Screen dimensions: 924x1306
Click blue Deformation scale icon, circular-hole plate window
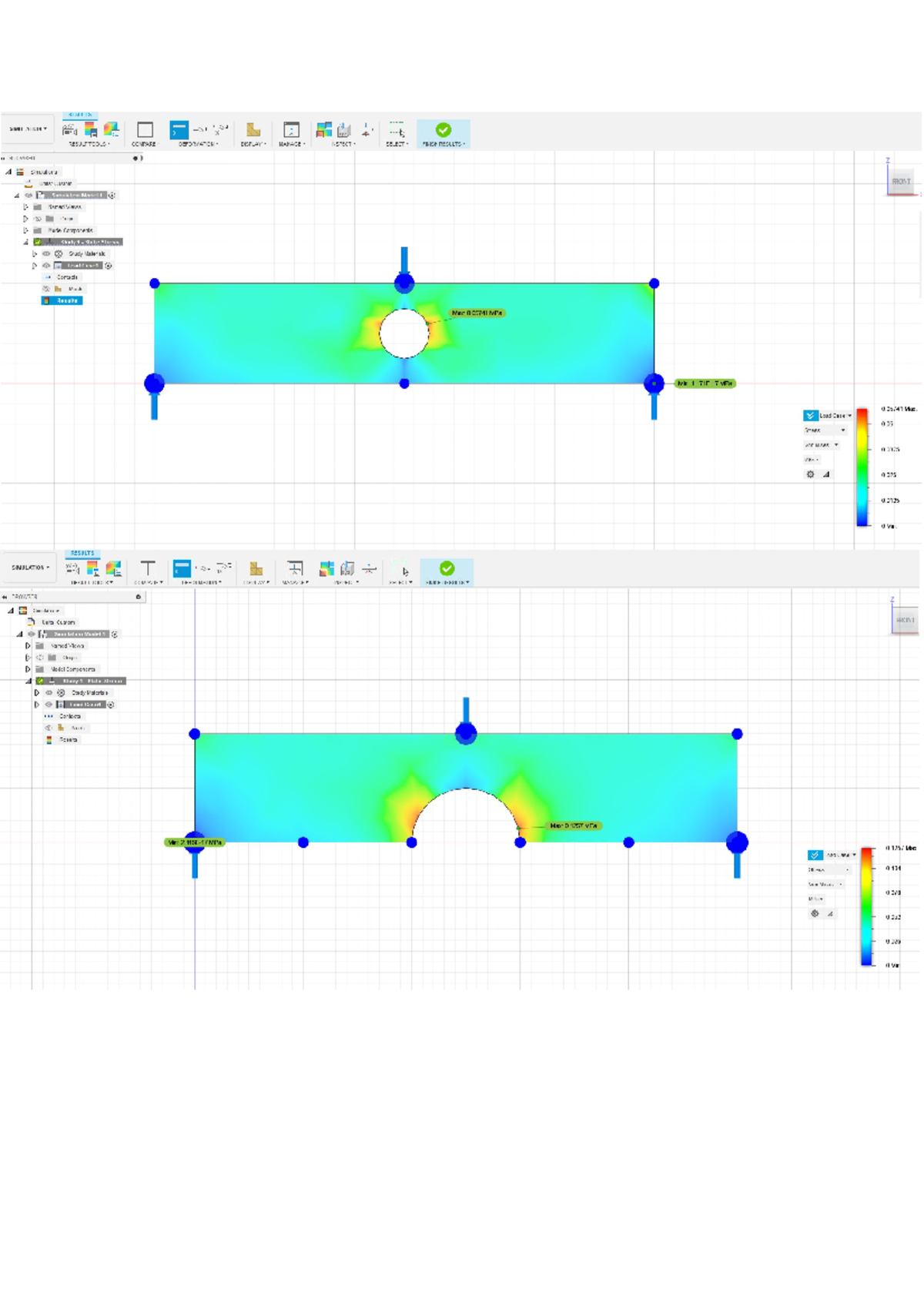coord(179,130)
